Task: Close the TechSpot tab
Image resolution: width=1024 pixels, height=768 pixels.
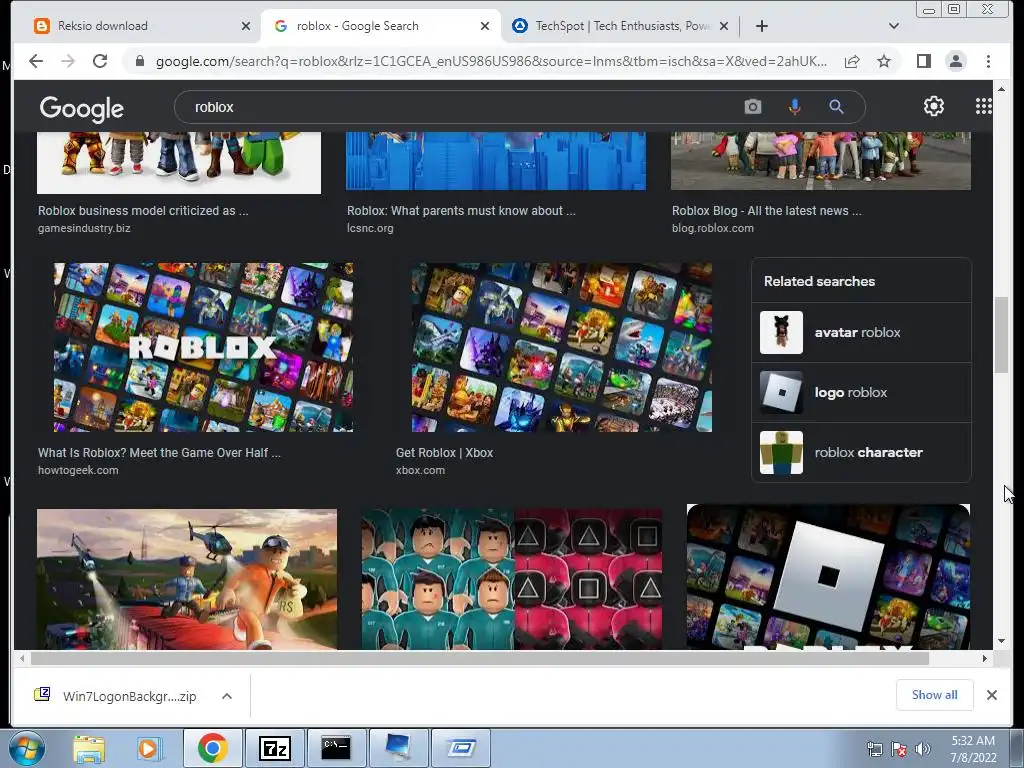Action: pyautogui.click(x=724, y=26)
